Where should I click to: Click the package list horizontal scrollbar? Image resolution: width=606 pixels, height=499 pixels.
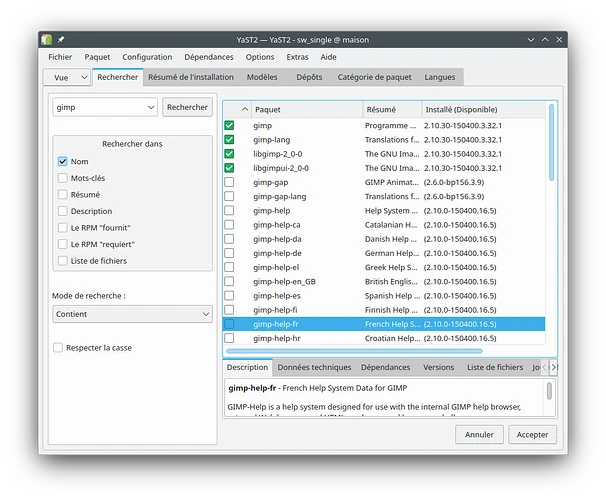(x=354, y=351)
